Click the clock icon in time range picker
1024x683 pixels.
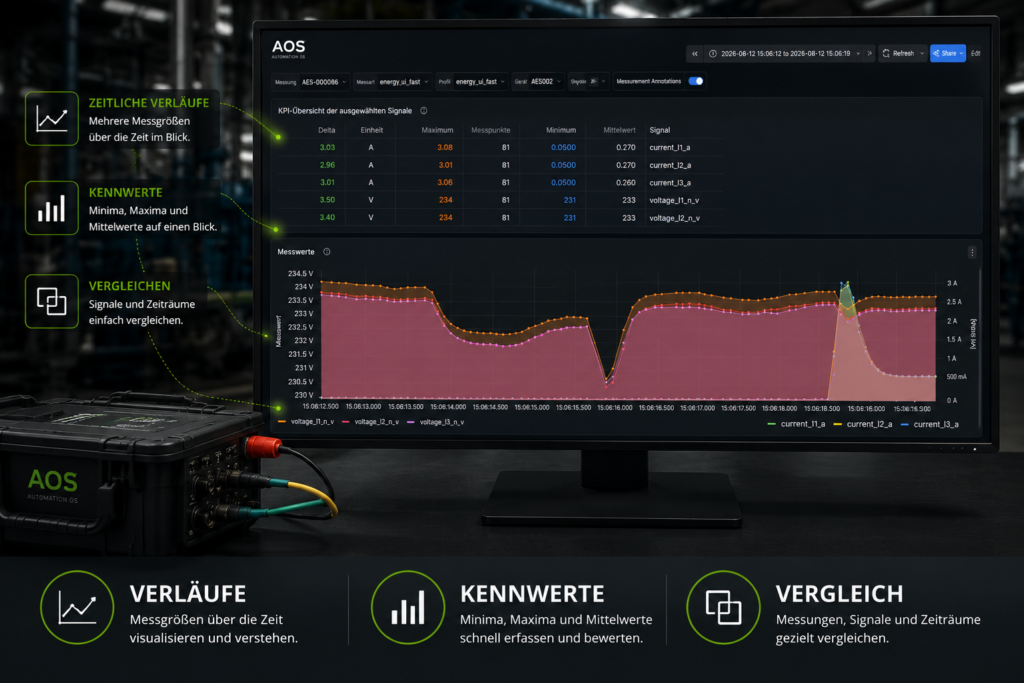(712, 54)
